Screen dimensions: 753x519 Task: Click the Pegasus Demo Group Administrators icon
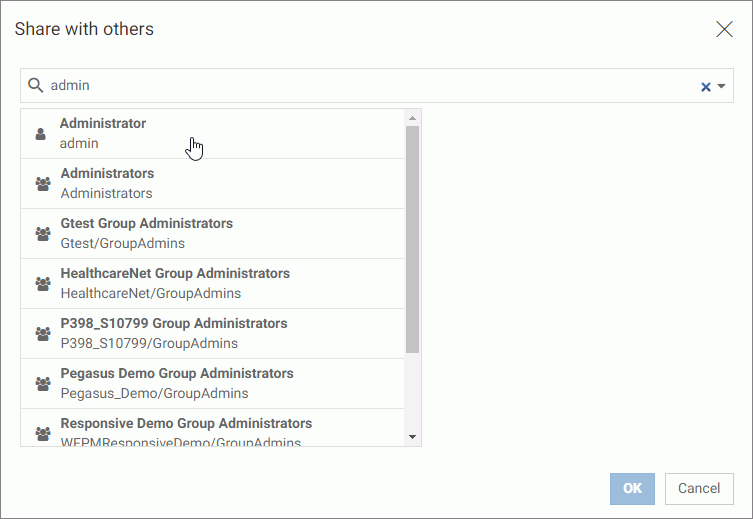pyautogui.click(x=42, y=384)
